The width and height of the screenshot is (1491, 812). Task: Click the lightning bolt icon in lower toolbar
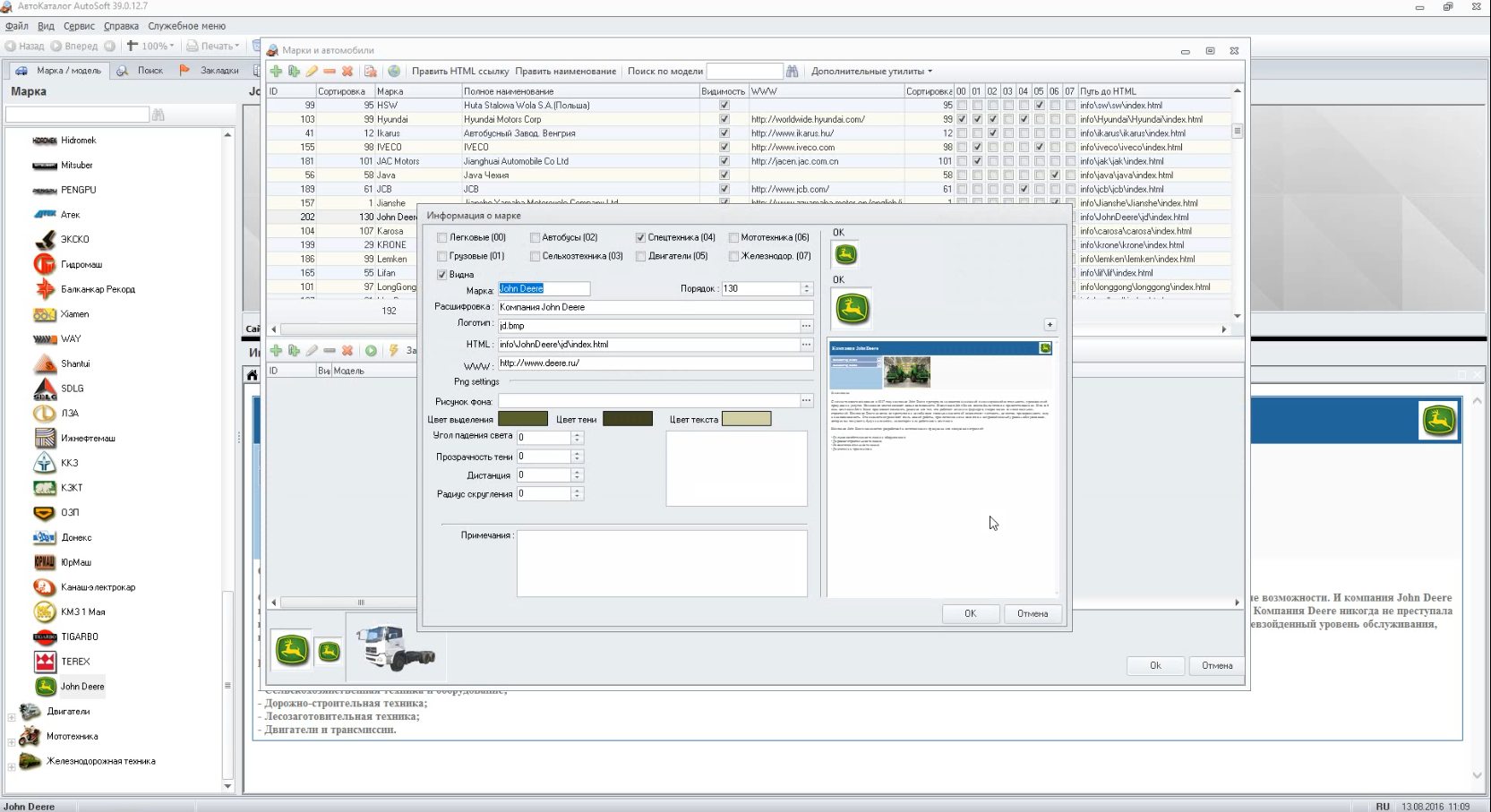coord(393,351)
